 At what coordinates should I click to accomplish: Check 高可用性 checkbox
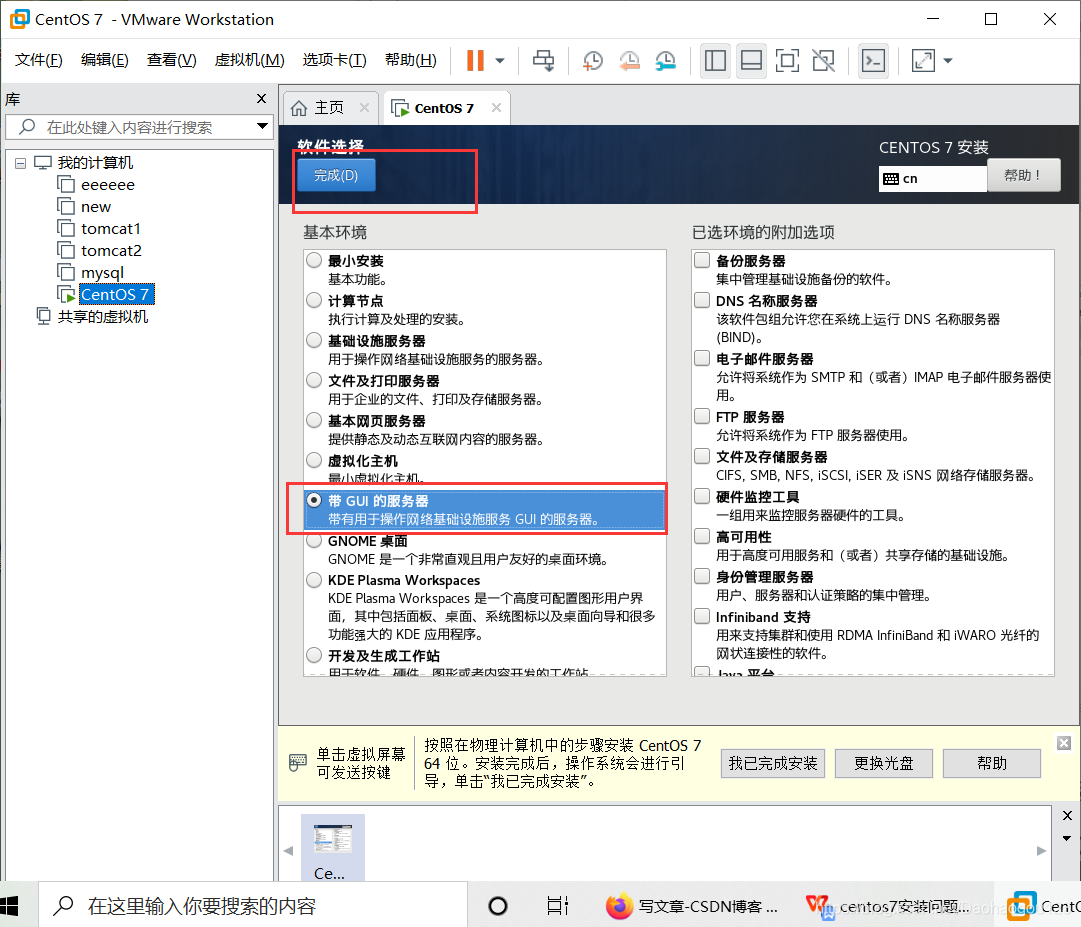[703, 536]
